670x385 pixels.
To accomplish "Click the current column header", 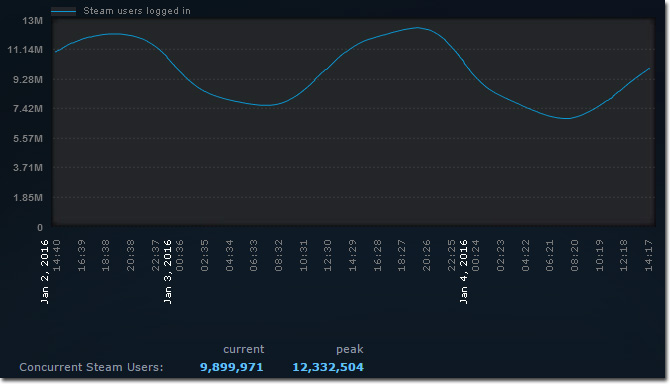I will pos(244,350).
